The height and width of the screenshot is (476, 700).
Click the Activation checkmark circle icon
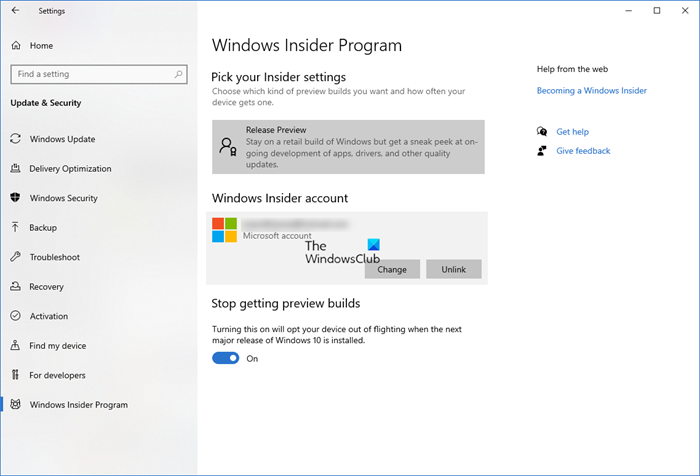coord(16,316)
